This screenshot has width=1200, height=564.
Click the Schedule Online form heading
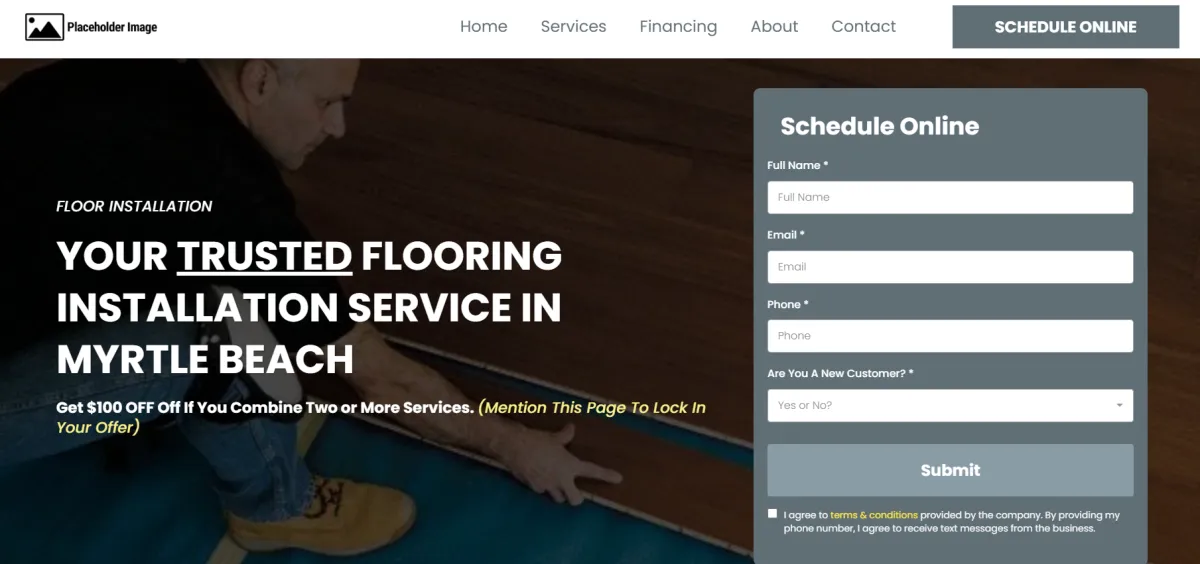(x=879, y=126)
